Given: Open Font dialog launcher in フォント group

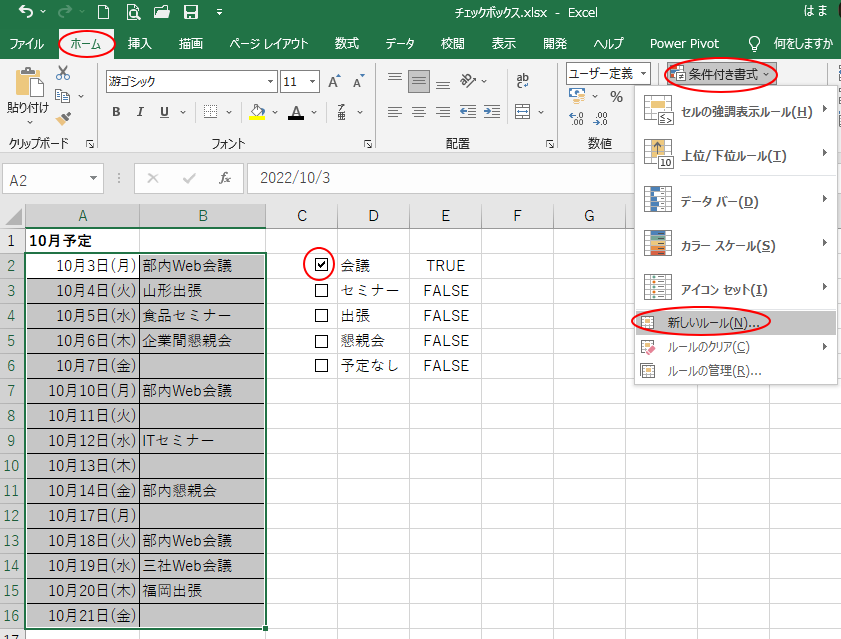Looking at the screenshot, I should [x=368, y=144].
